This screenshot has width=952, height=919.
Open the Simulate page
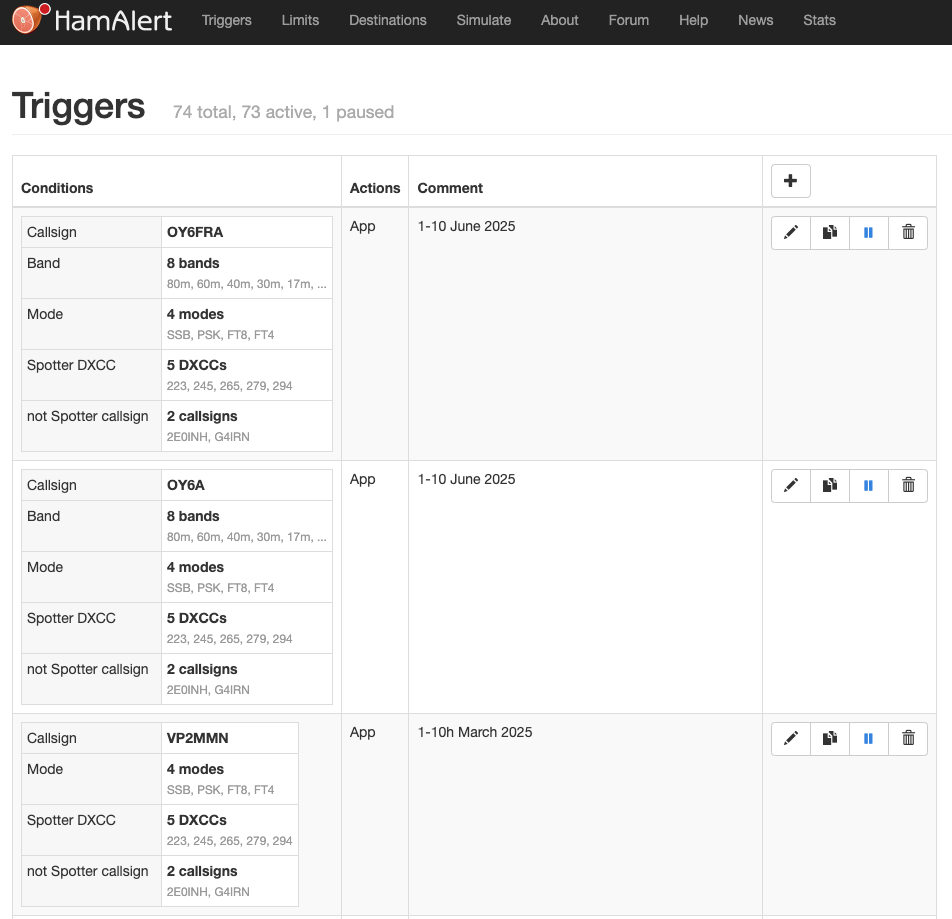(x=483, y=20)
